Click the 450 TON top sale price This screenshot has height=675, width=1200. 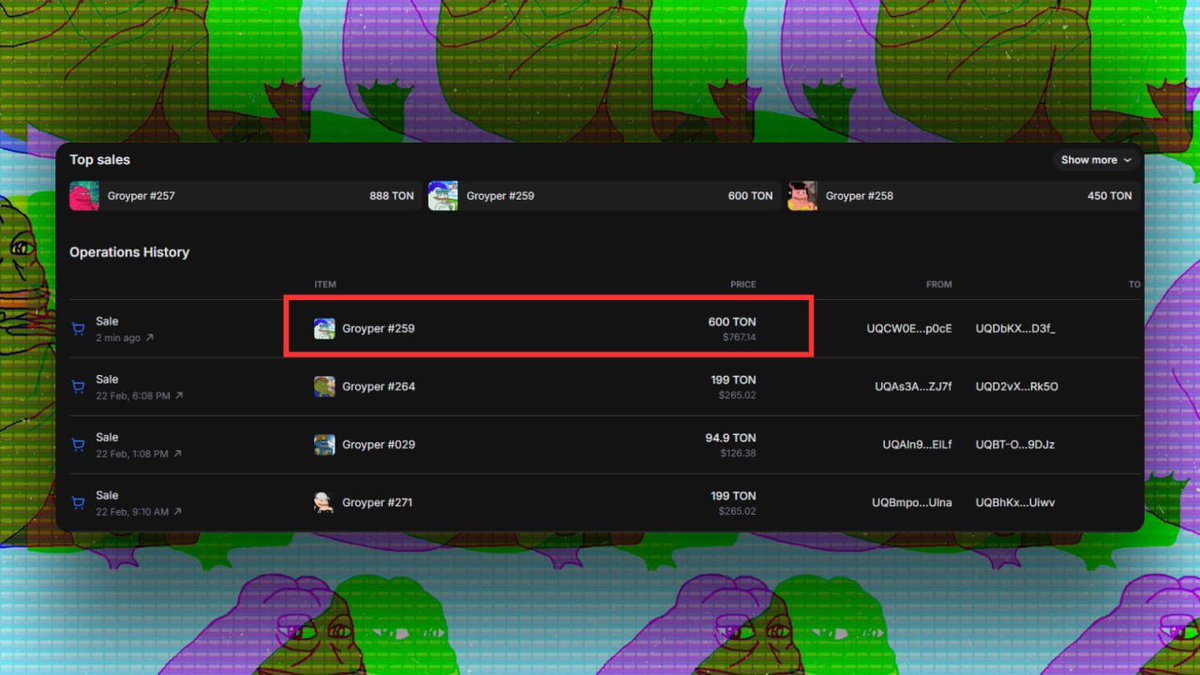point(1110,196)
